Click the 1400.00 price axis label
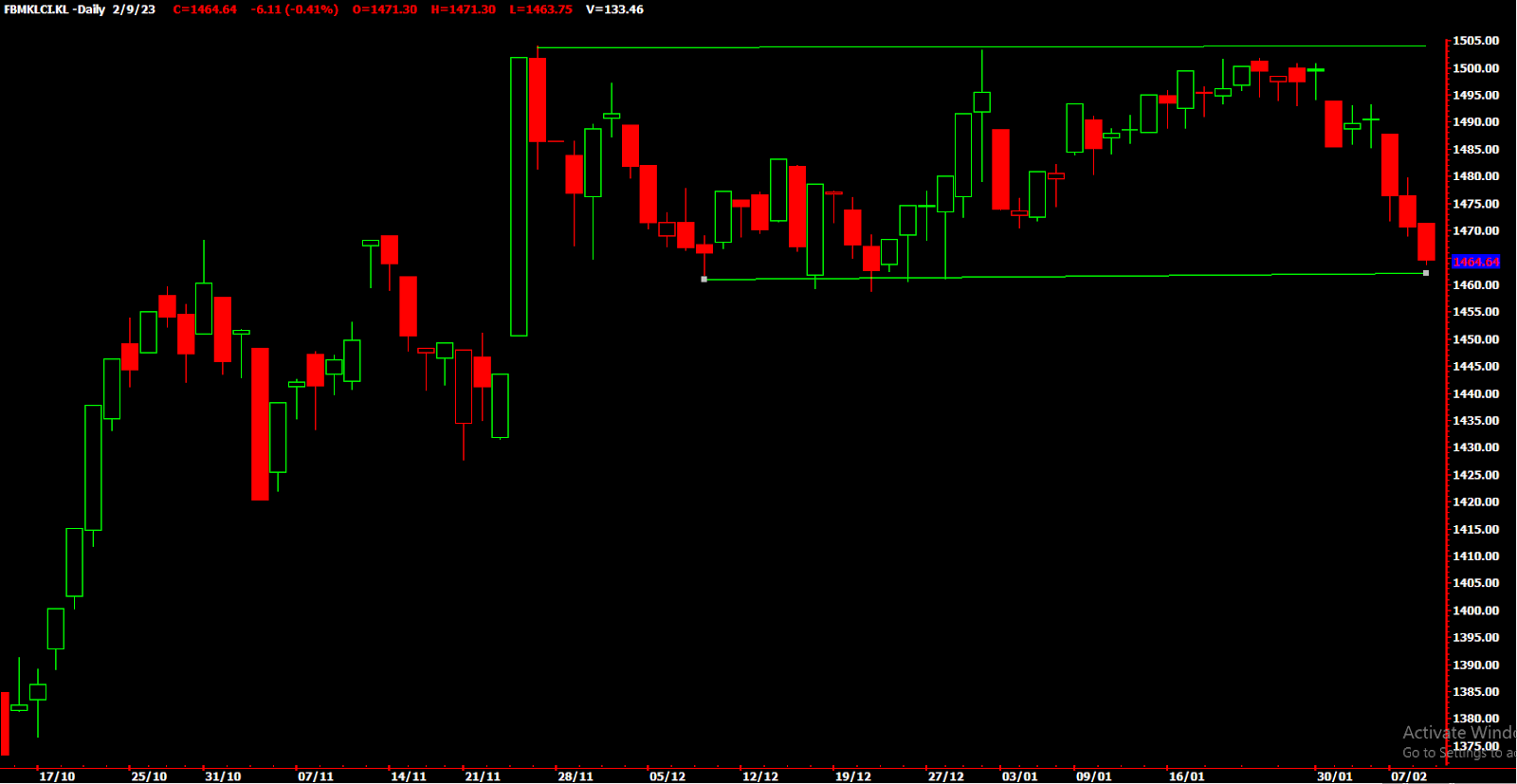 point(1476,611)
